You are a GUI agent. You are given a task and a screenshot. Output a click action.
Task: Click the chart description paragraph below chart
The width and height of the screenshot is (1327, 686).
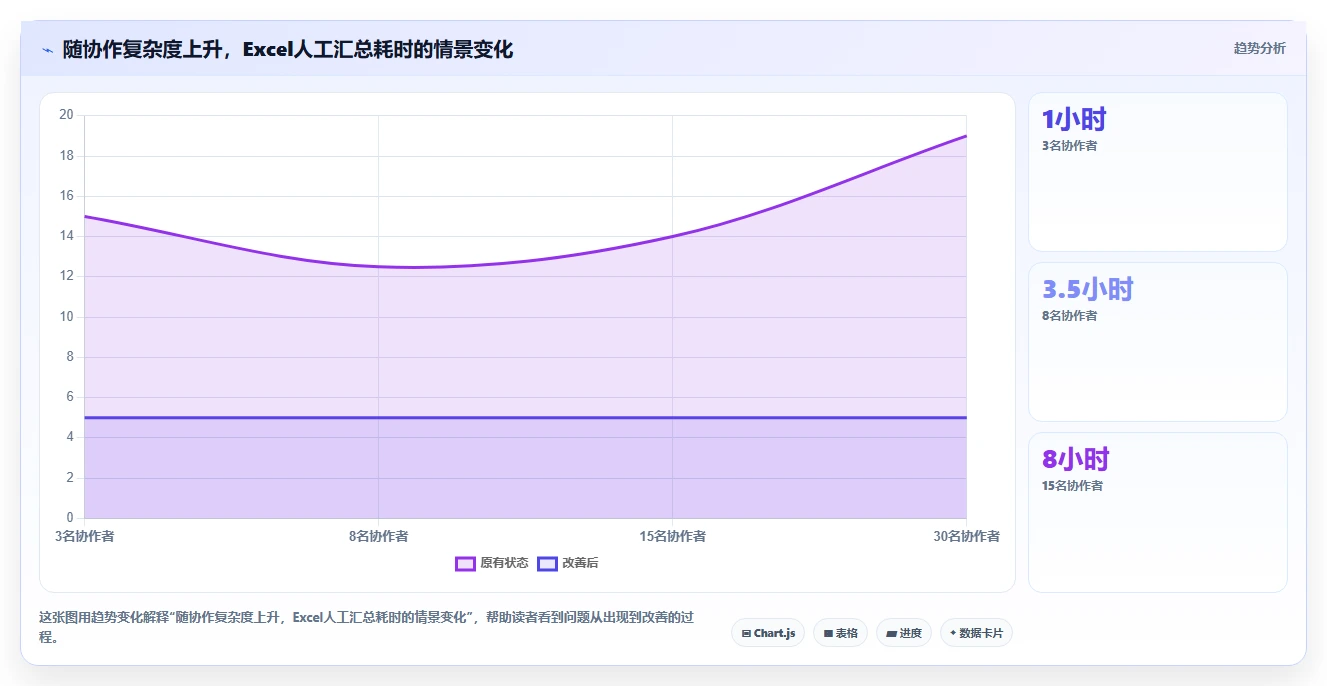[x=367, y=628]
